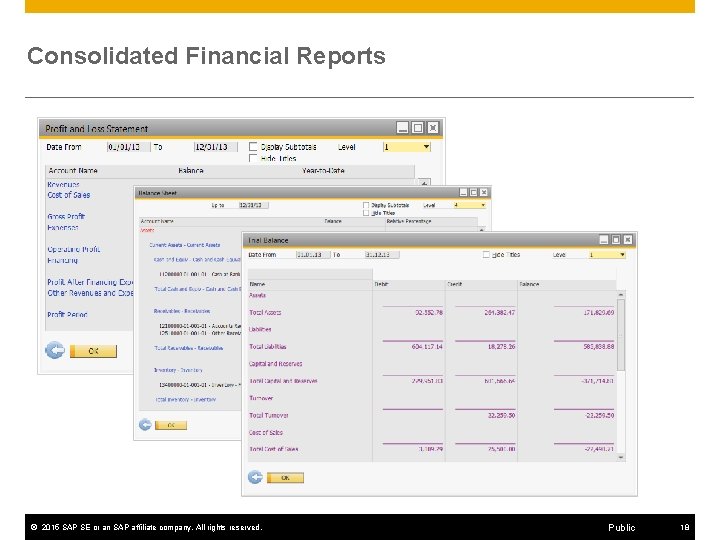720x540 pixels.
Task: Enable Display Subtotals in Balance Sheet window
Action: (x=366, y=205)
